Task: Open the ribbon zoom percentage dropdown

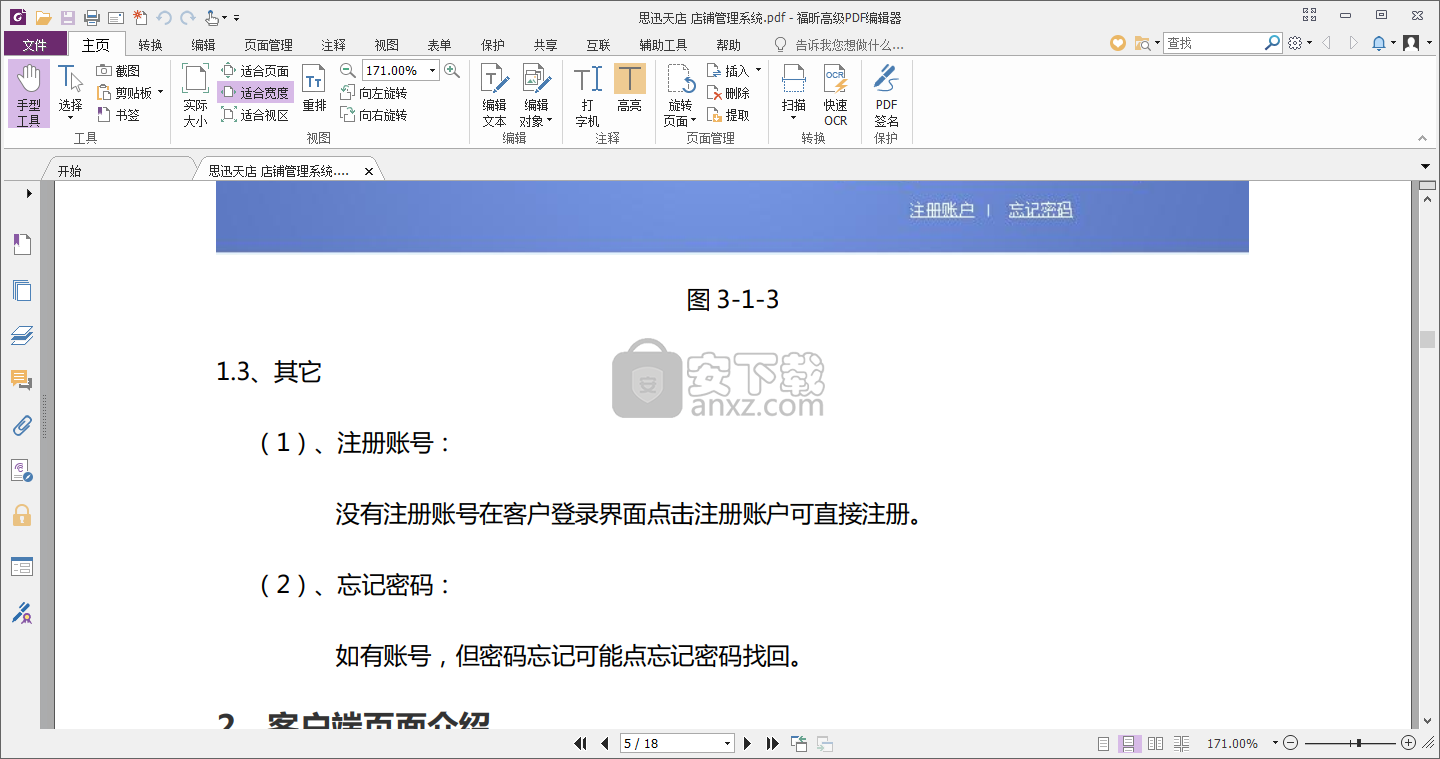Action: (433, 70)
